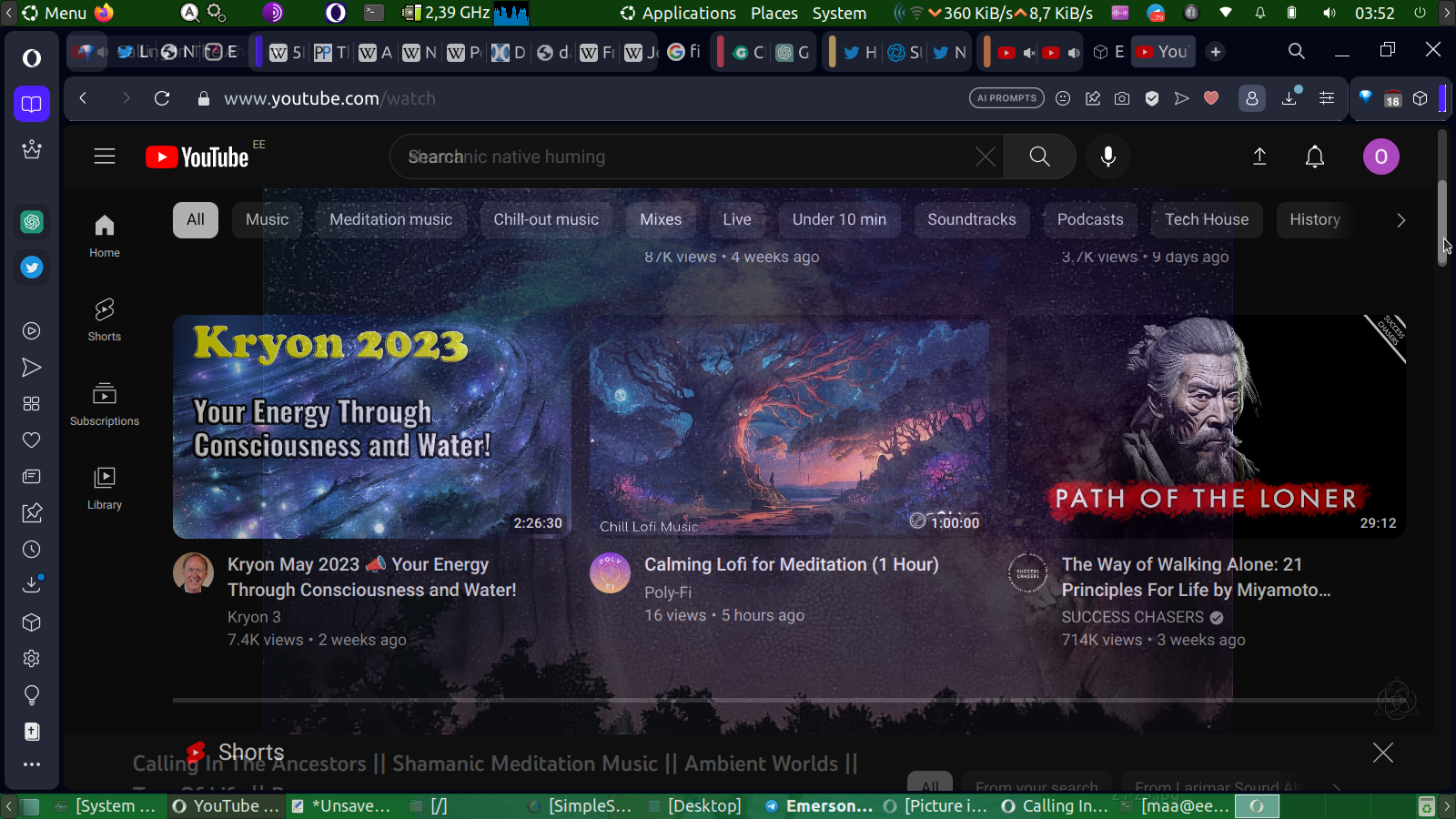Viewport: 1456px width, 819px height.
Task: Open the YouTube upload/create button
Action: (1259, 157)
